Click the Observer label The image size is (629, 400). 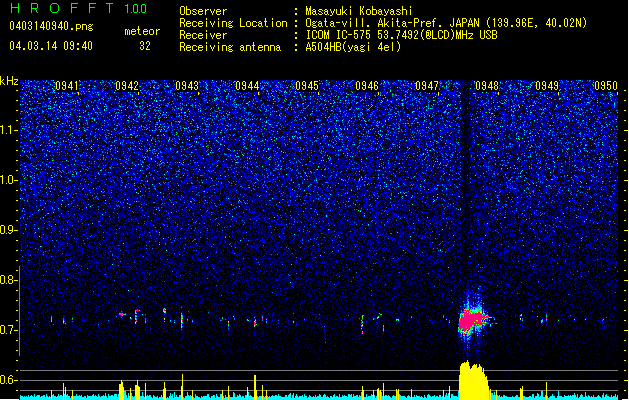click(x=203, y=11)
